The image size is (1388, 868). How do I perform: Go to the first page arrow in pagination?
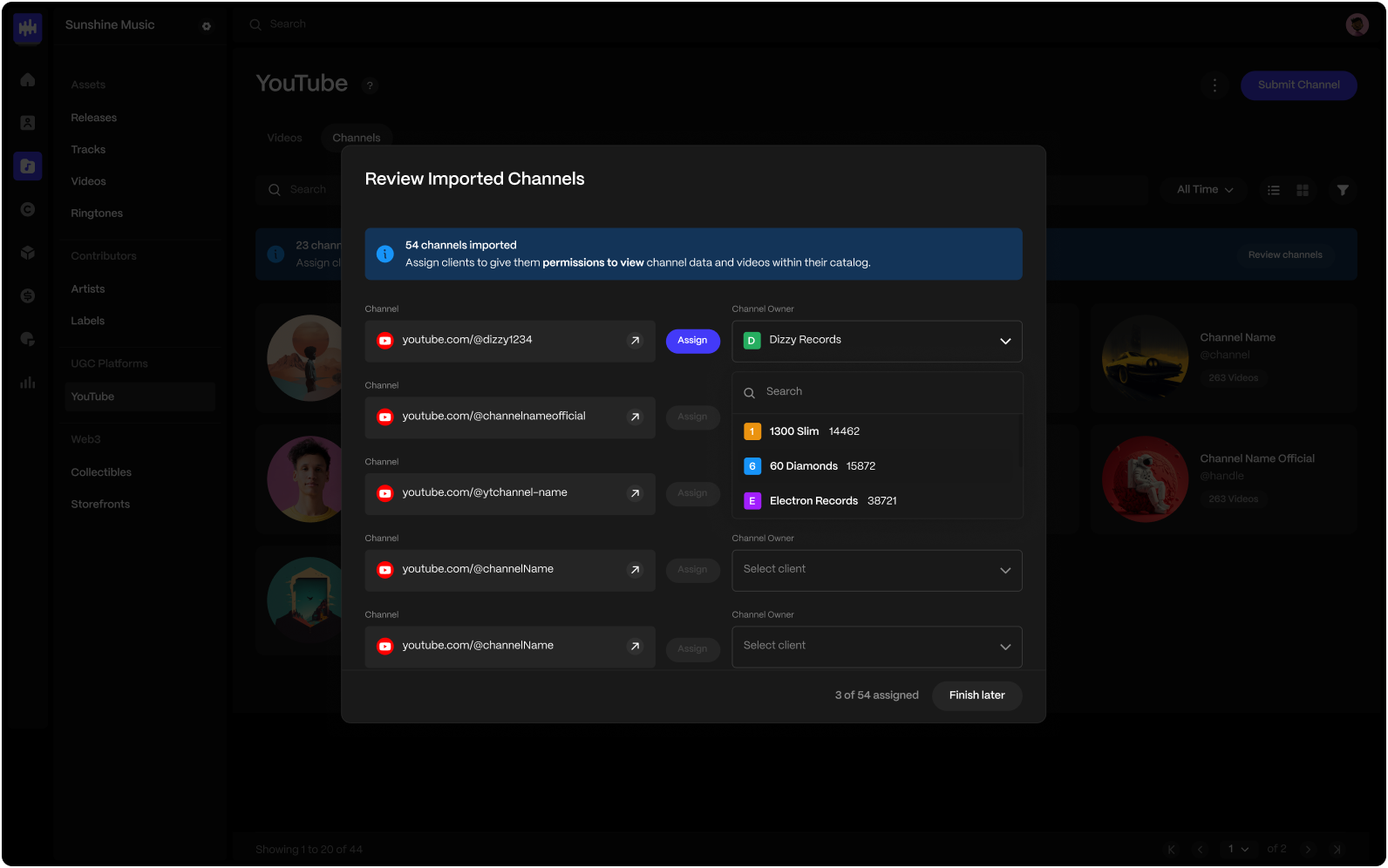[1171, 850]
